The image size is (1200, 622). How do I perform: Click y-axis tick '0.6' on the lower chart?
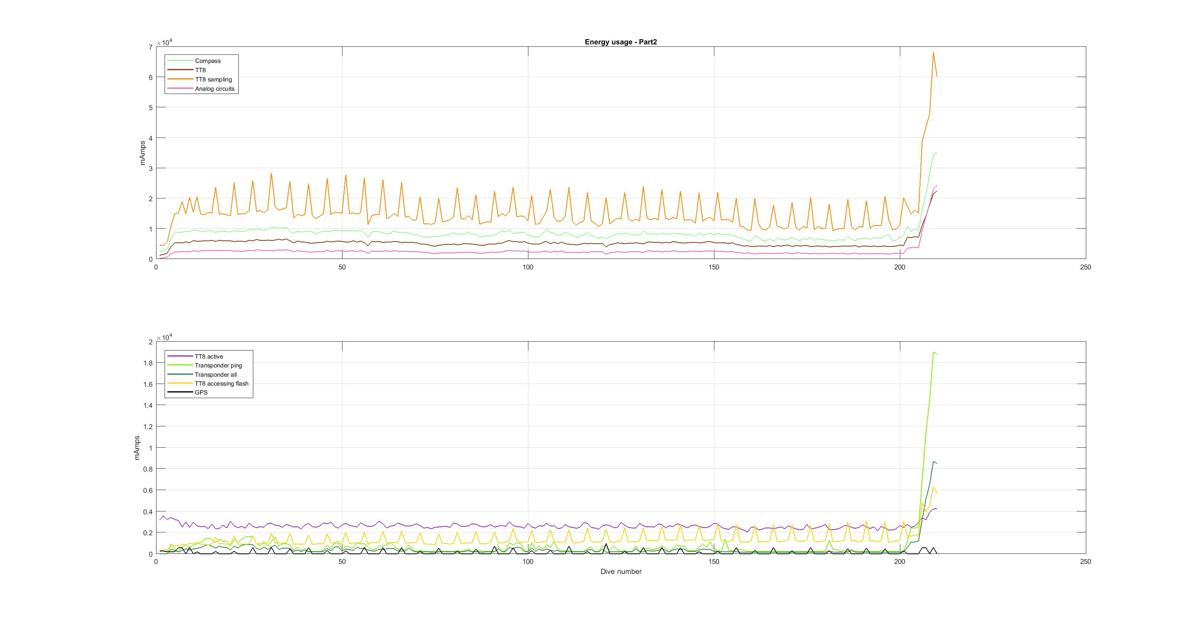148,490
